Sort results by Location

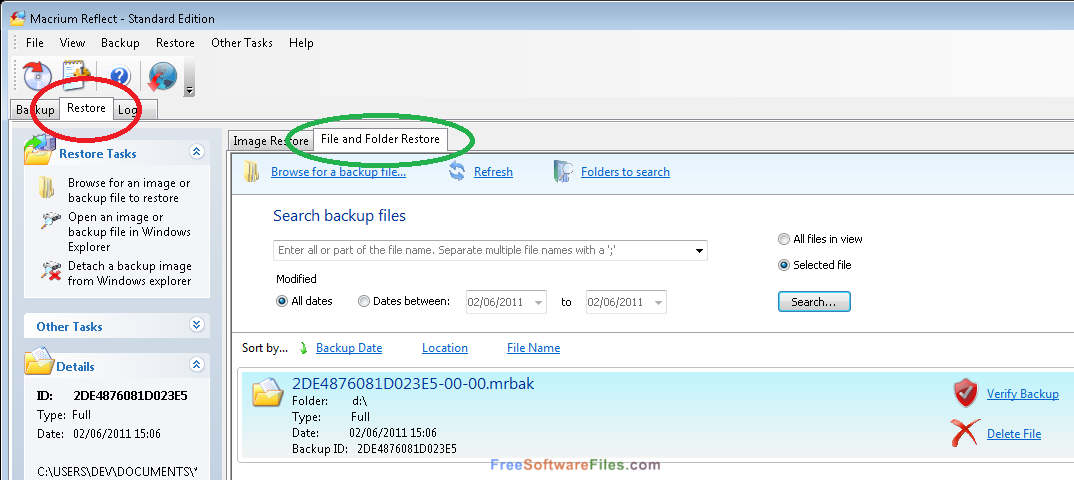click(x=445, y=348)
